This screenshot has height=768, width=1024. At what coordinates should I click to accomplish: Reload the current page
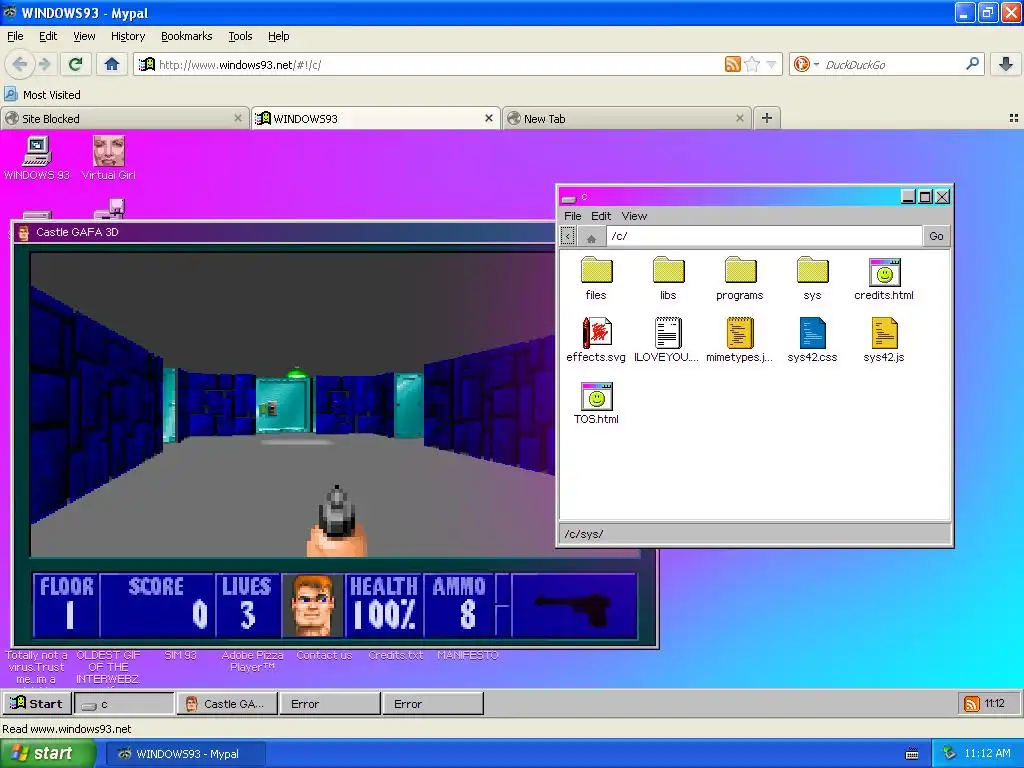pos(75,64)
